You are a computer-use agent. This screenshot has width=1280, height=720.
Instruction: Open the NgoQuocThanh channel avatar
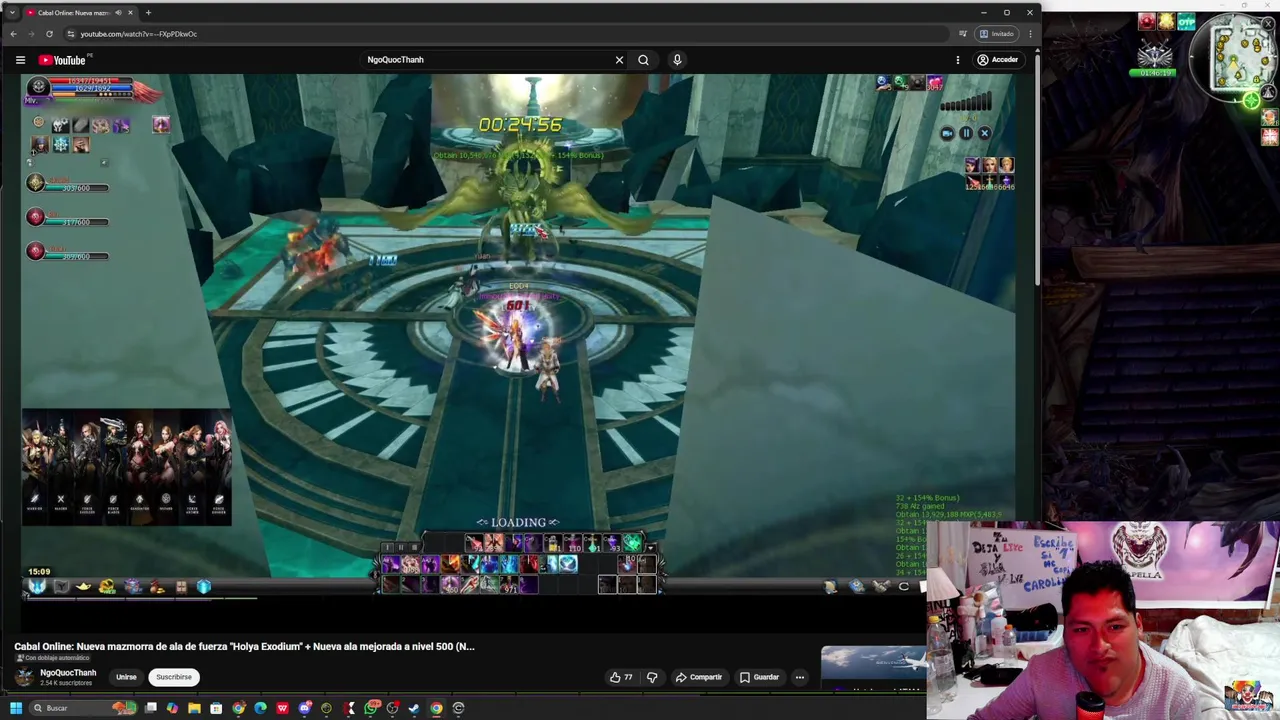pyautogui.click(x=24, y=677)
